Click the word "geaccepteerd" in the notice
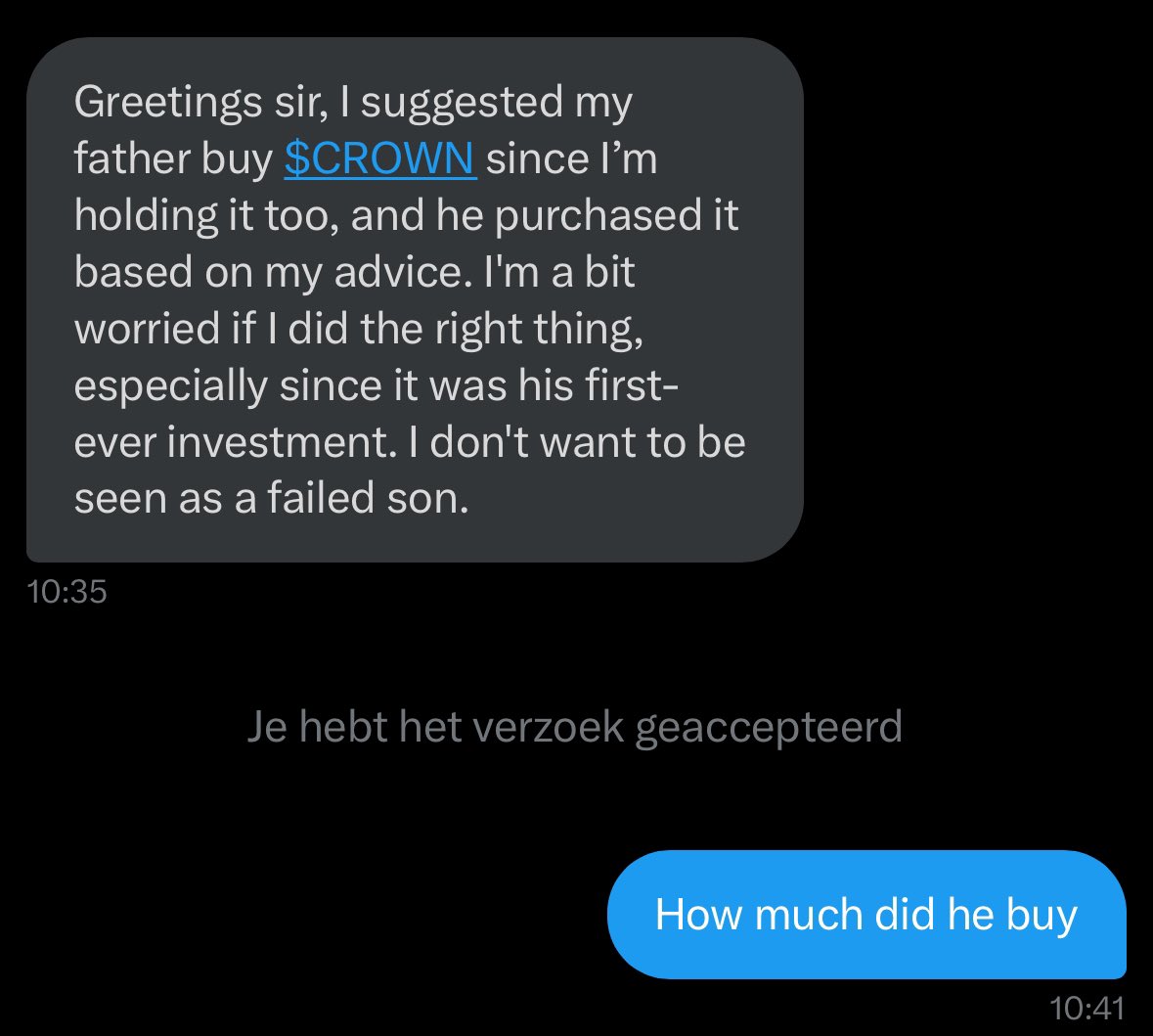The height and width of the screenshot is (1036, 1153). [768, 728]
